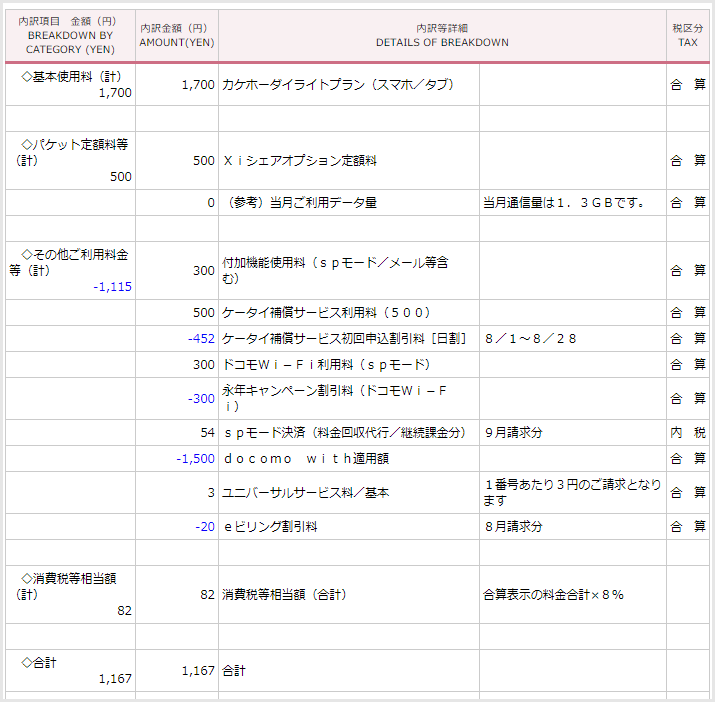Screen dimensions: 715x702
Task: Click the -452 discount amount
Action: tap(201, 338)
